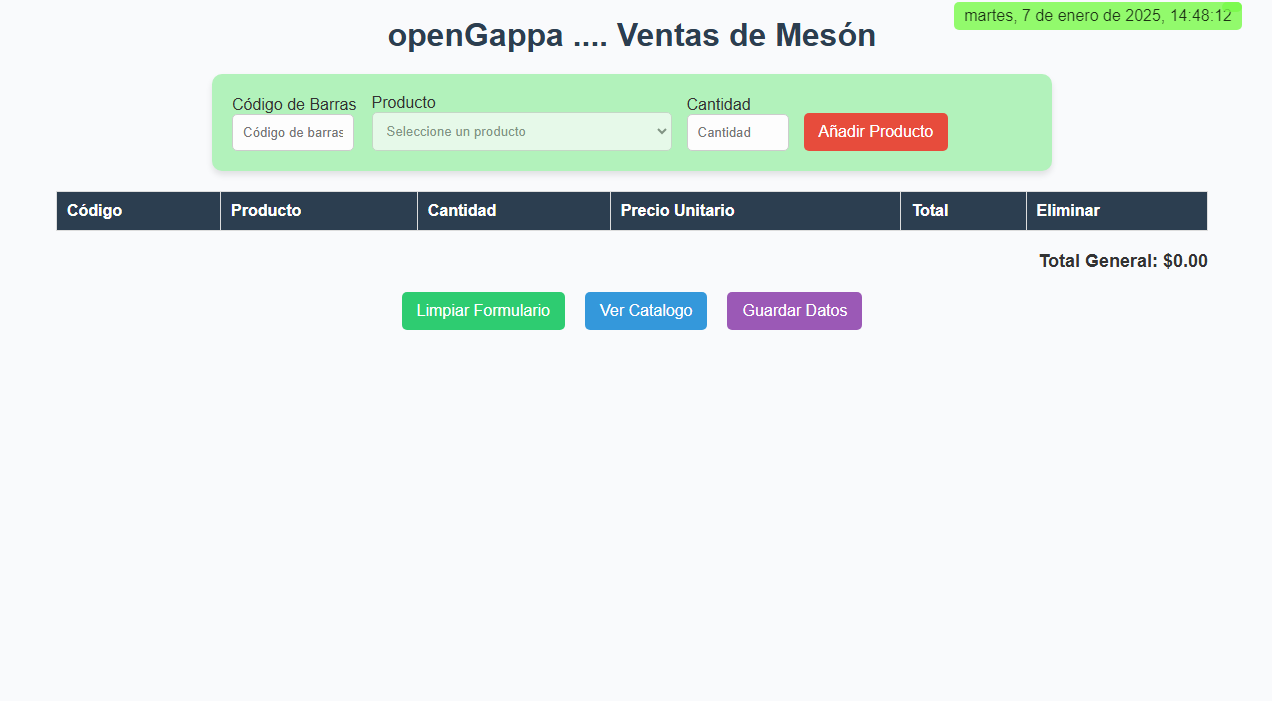This screenshot has width=1272, height=701.
Task: Click the Total column header
Action: (930, 210)
